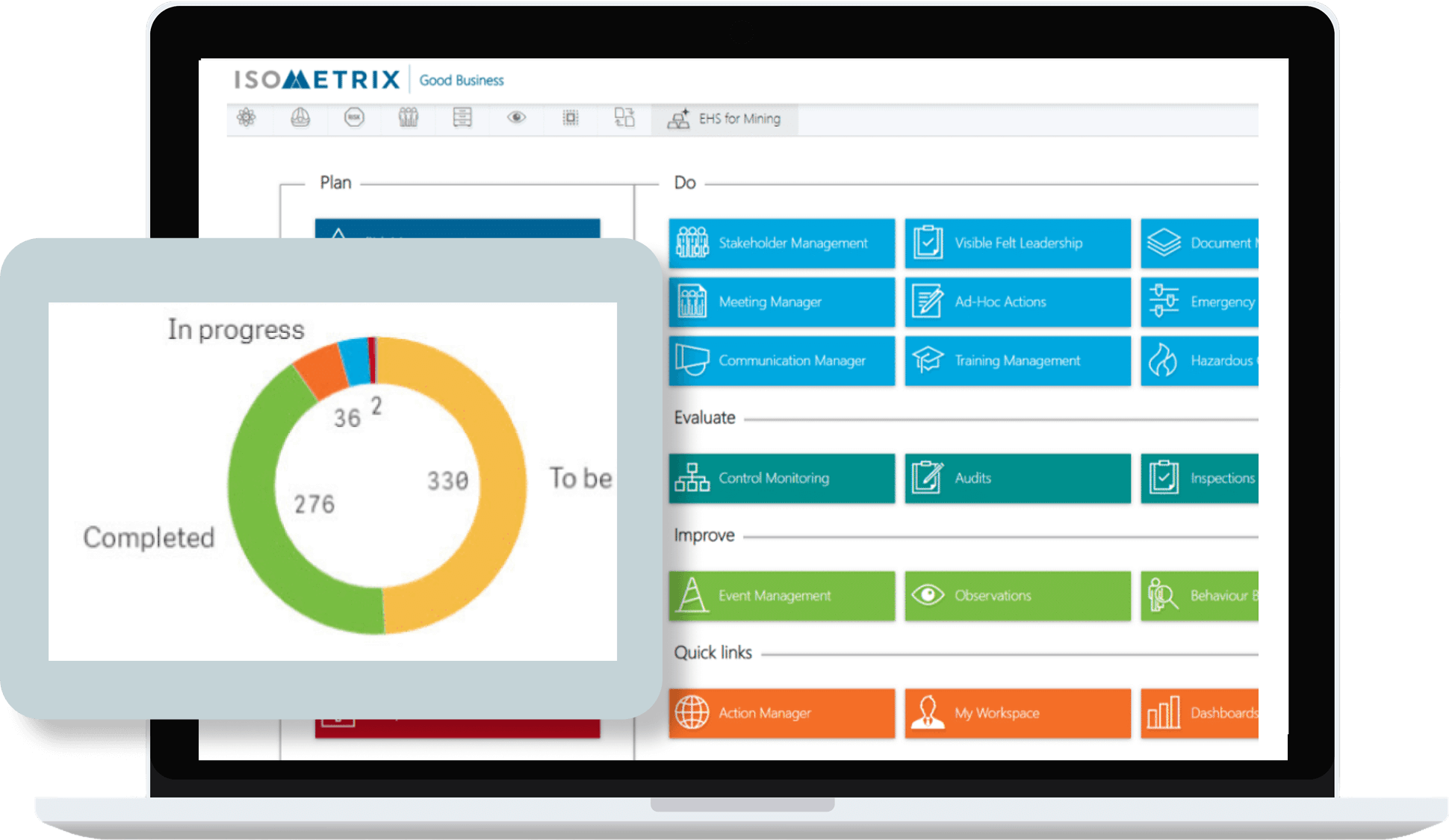This screenshot has height=840, width=1452.
Task: Select the RISK octagon toolbar icon
Action: 354,117
